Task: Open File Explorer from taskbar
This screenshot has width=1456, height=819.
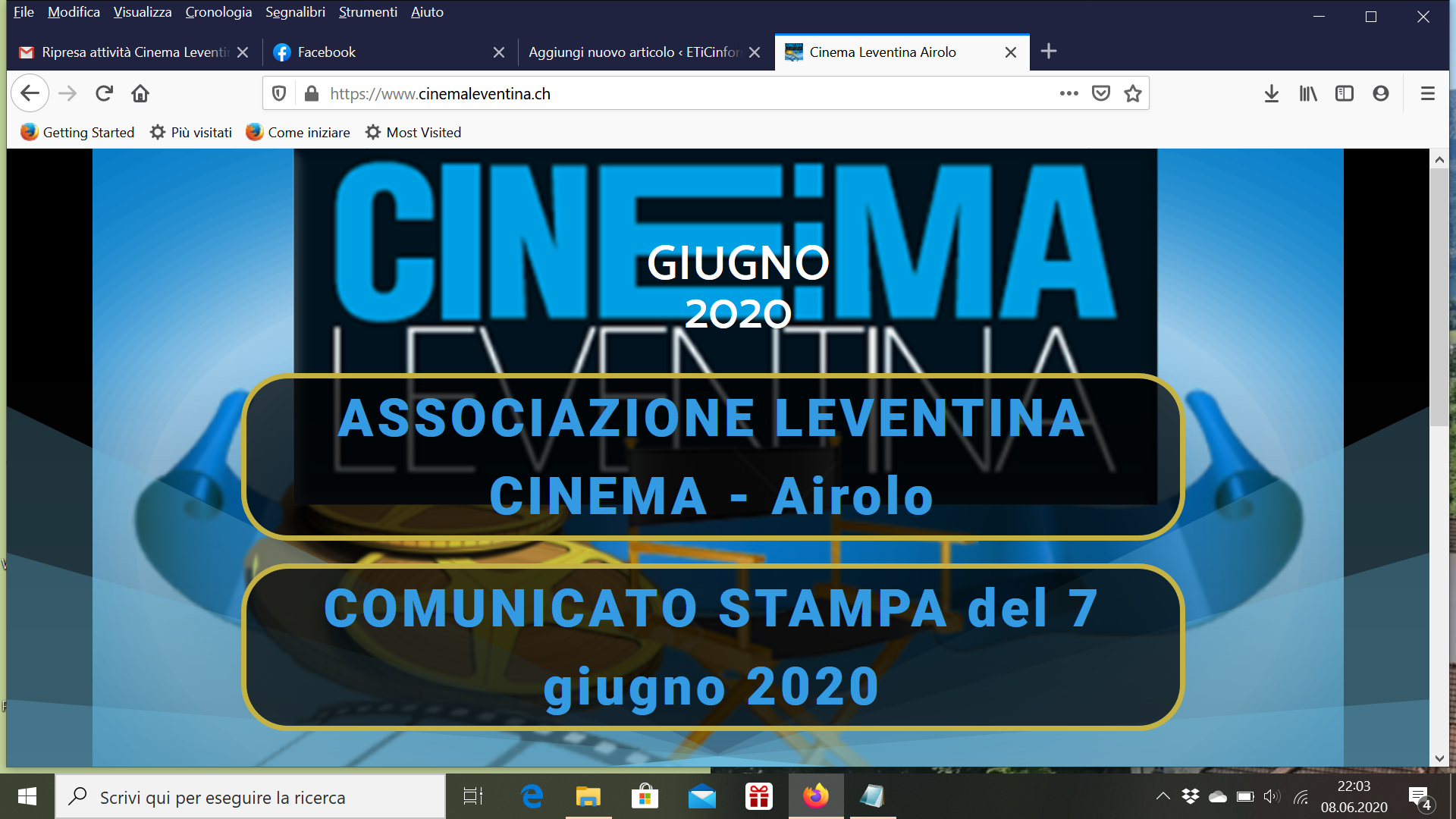Action: pyautogui.click(x=588, y=796)
